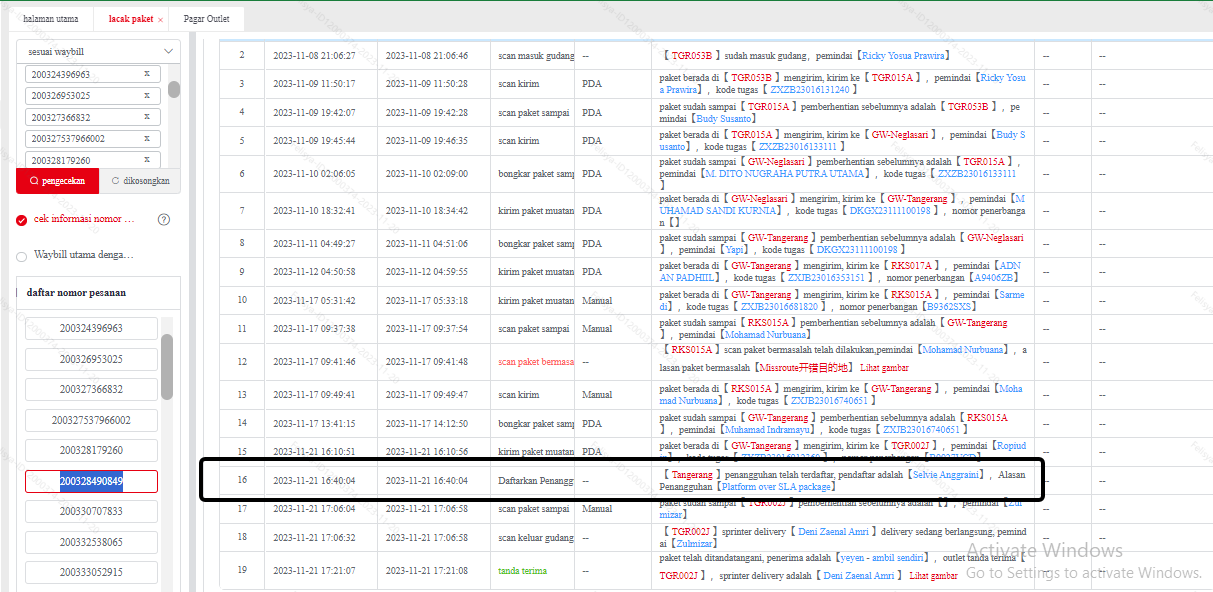This screenshot has width=1213, height=592.
Task: Open Mohamad Nurbuana link in row 11
Action: [x=765, y=335]
